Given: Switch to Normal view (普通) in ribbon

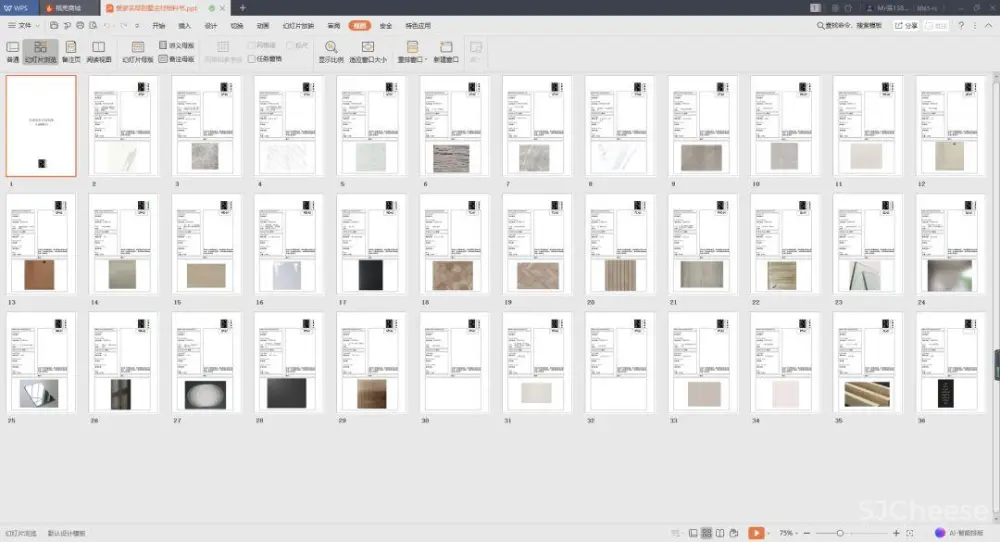Looking at the screenshot, I should (x=13, y=51).
